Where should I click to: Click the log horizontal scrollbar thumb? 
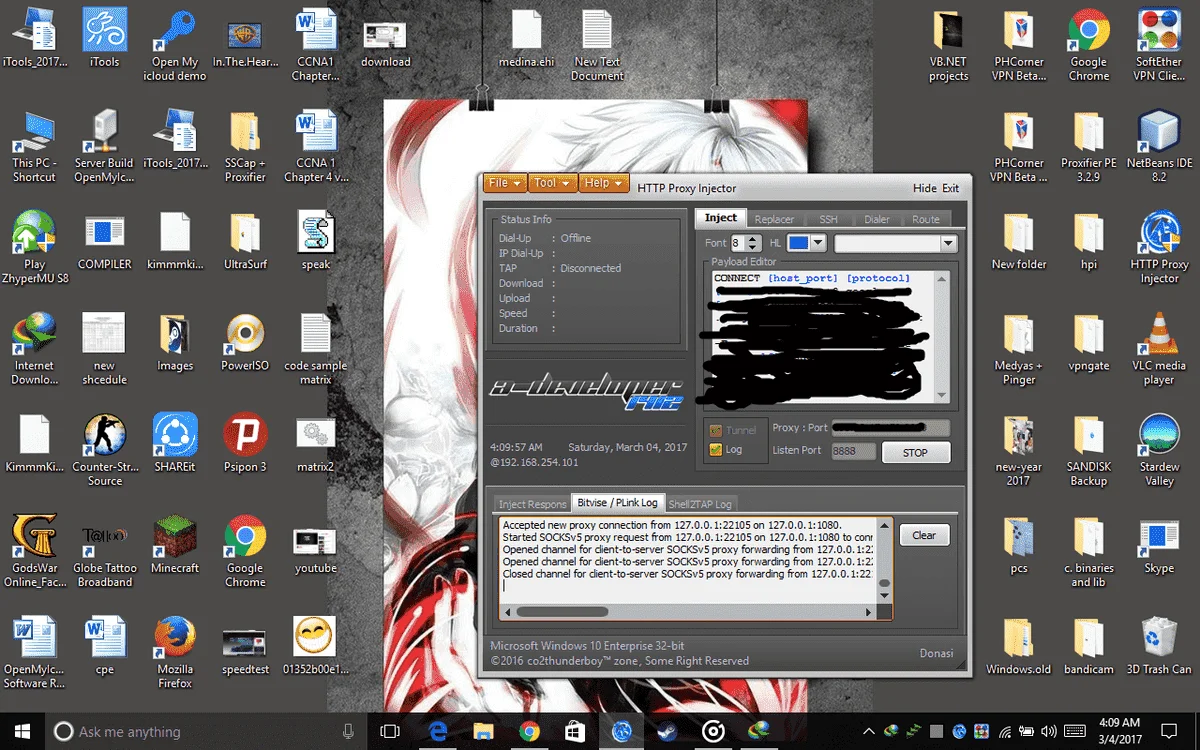[x=562, y=611]
